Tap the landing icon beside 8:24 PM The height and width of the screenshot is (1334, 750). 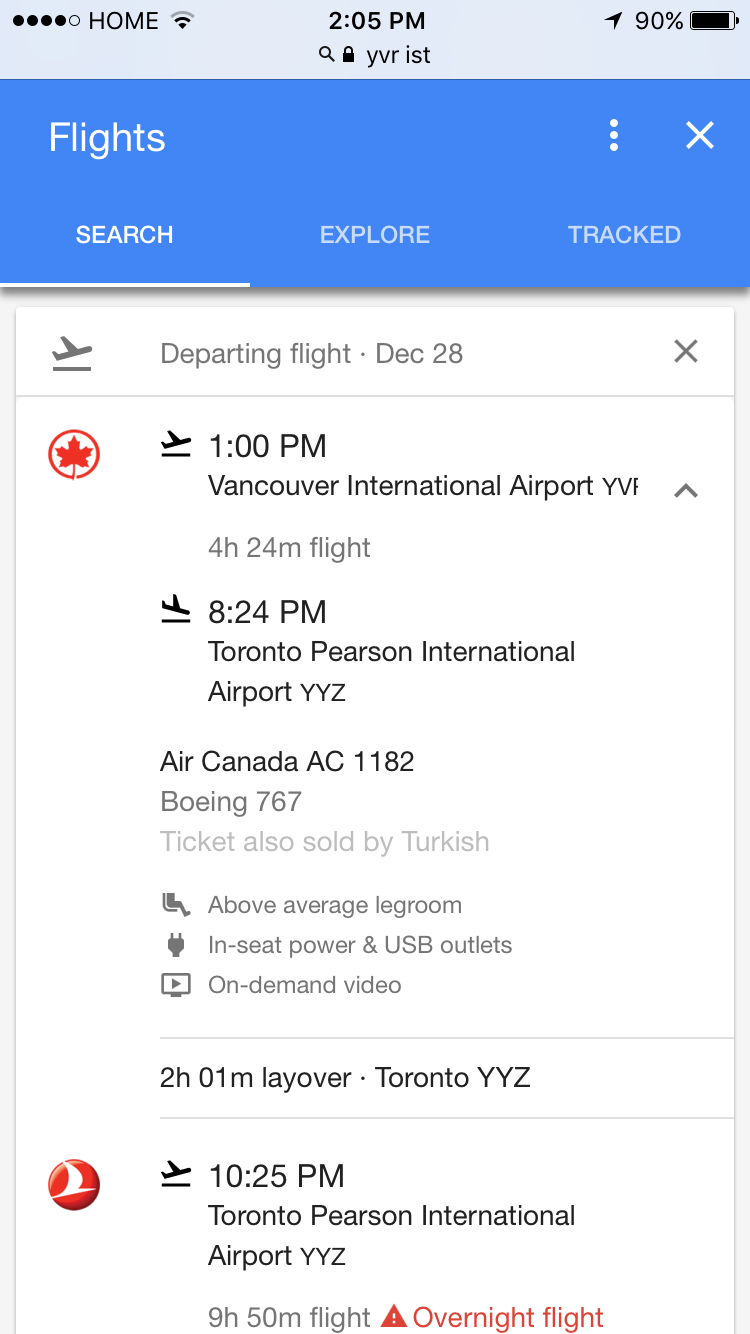[176, 610]
